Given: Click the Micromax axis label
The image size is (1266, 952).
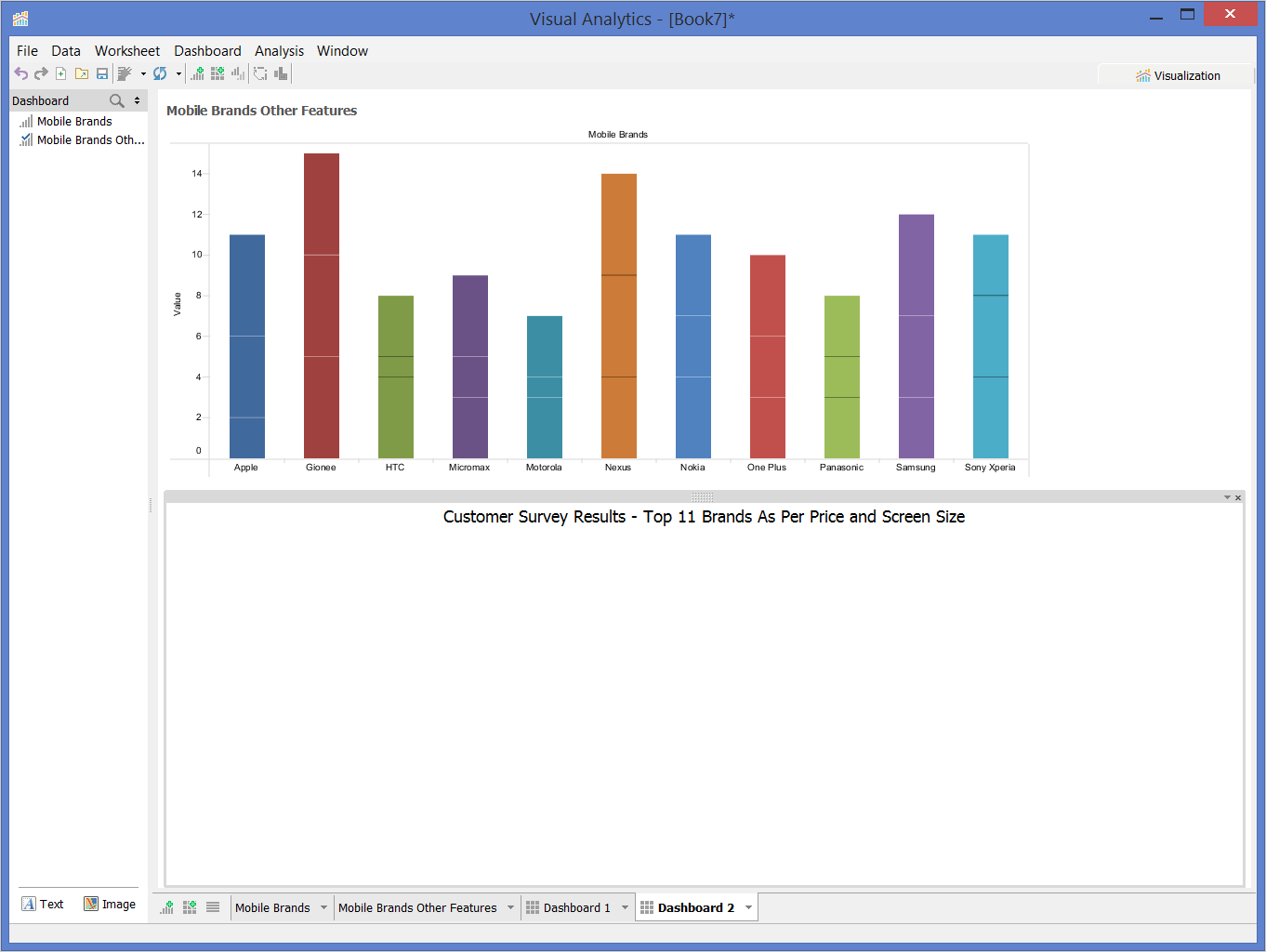Looking at the screenshot, I should click(469, 468).
